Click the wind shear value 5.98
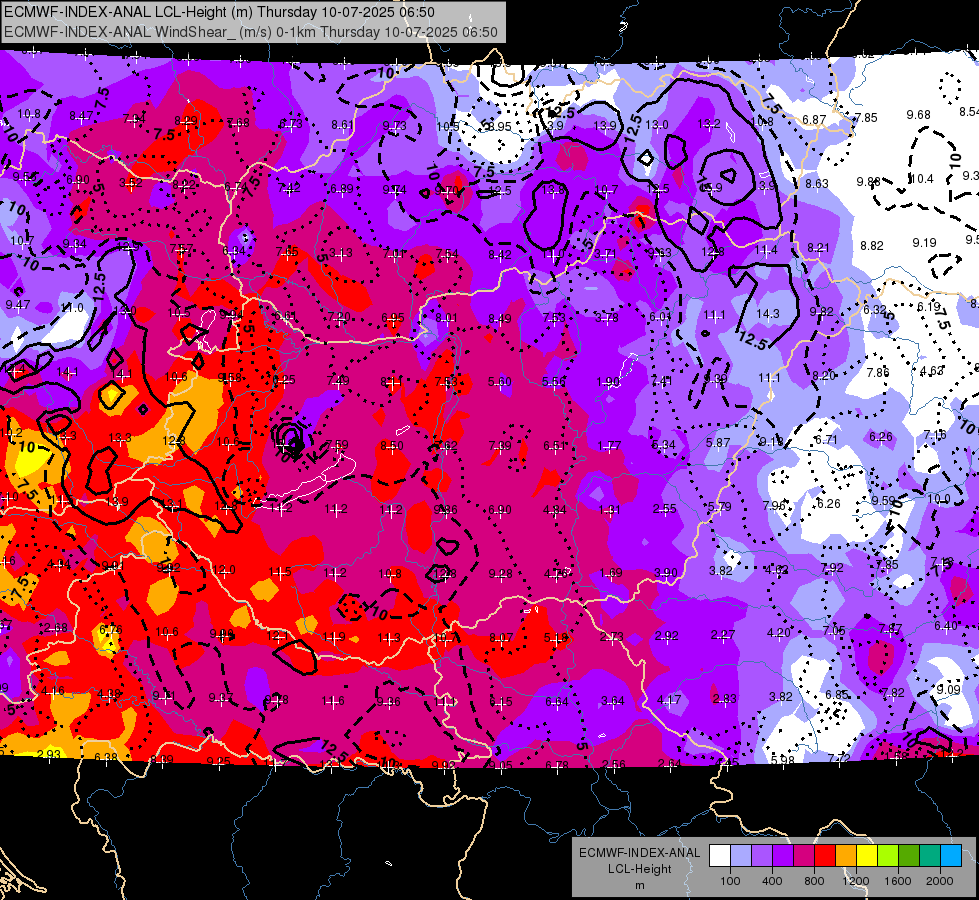 783,760
